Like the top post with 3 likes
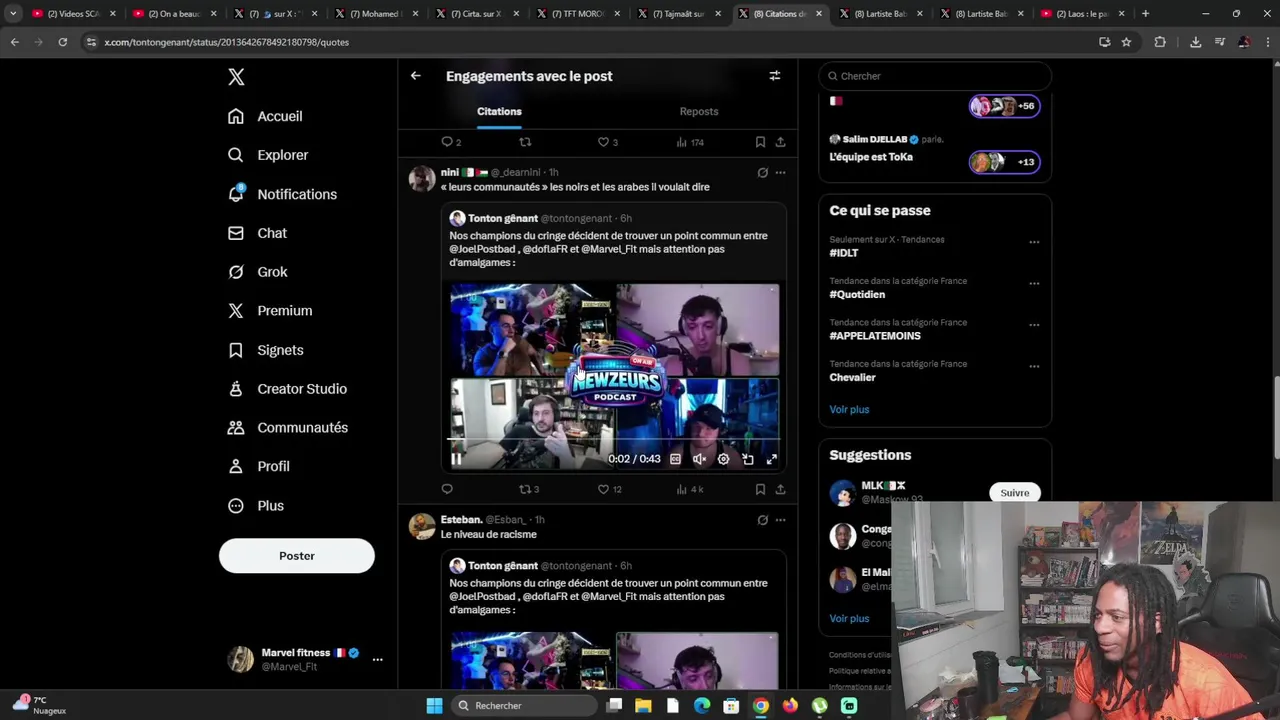Image resolution: width=1280 pixels, height=720 pixels. tap(607, 142)
